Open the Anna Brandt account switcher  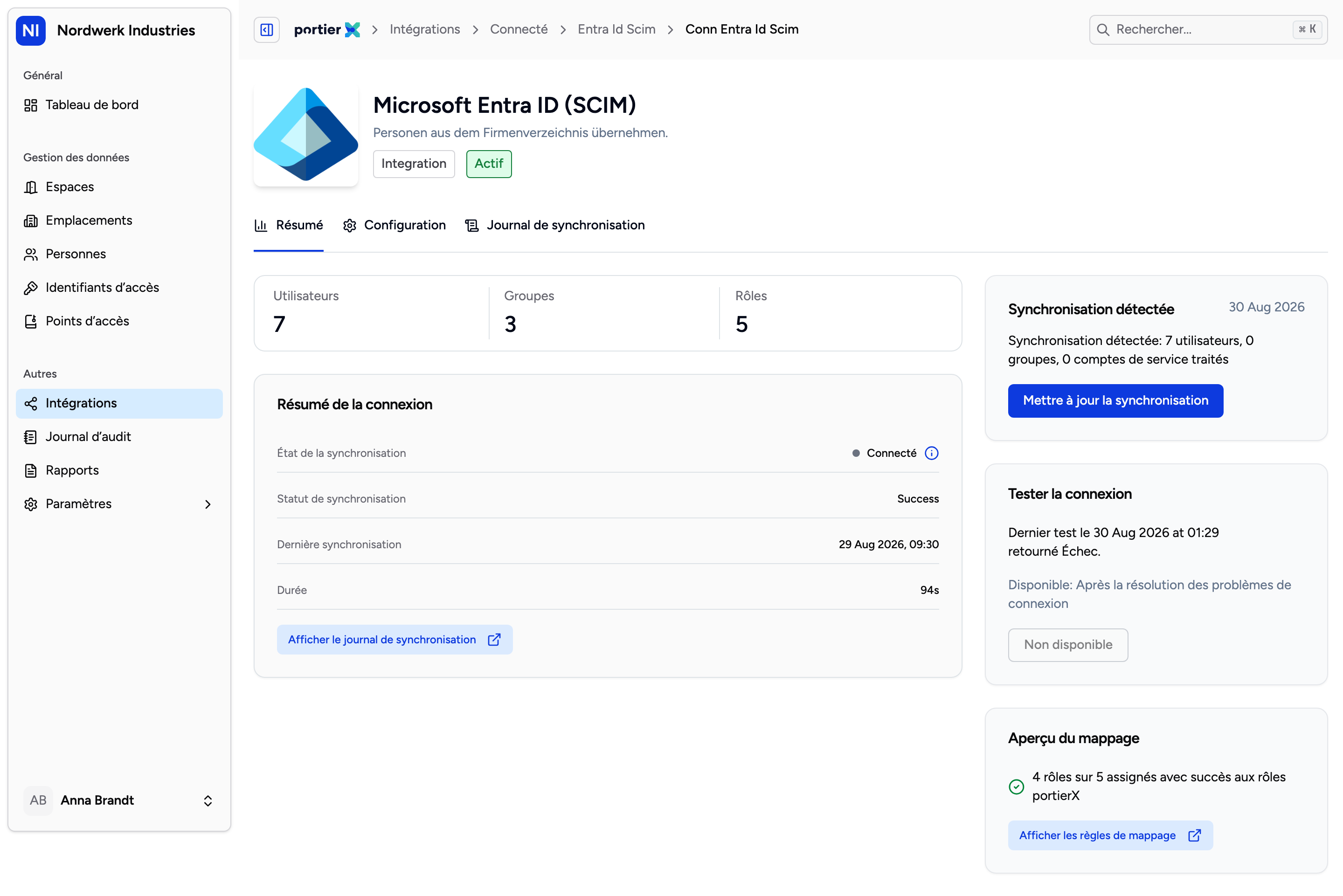click(119, 800)
